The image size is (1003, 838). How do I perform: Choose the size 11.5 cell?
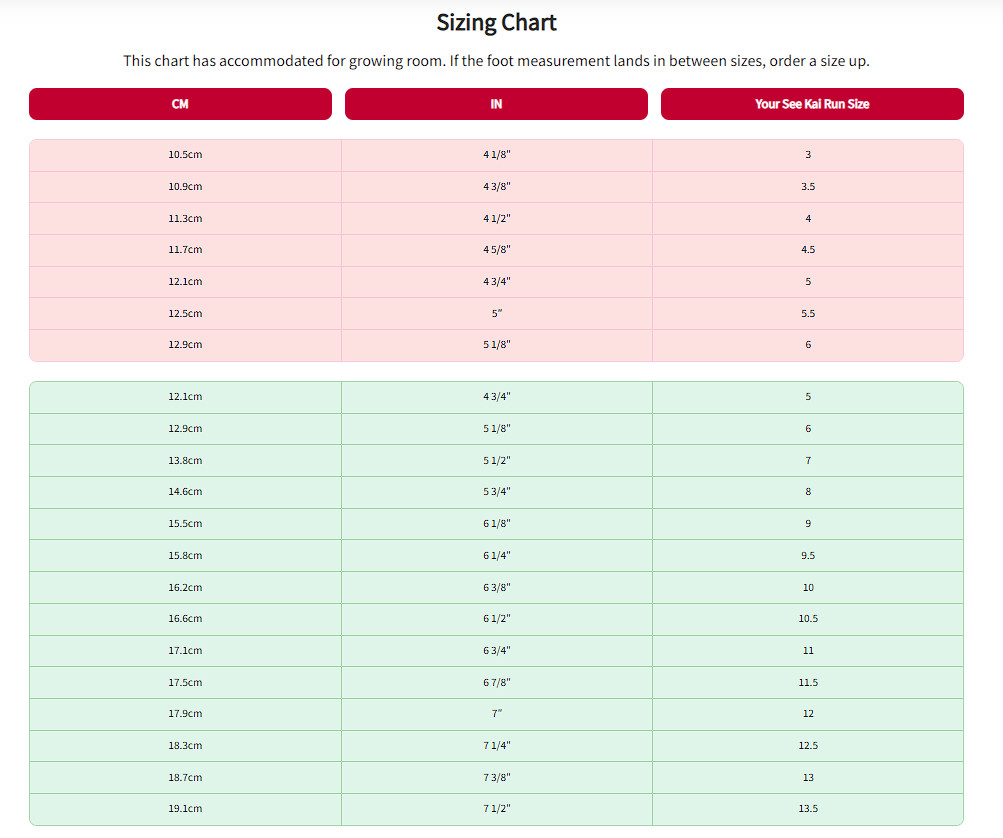(808, 683)
